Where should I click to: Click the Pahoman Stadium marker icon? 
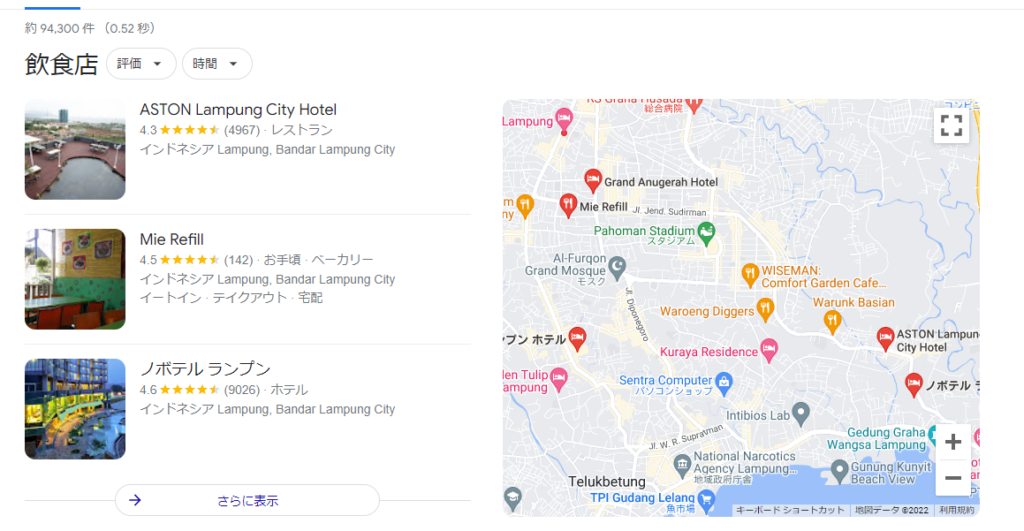point(706,233)
